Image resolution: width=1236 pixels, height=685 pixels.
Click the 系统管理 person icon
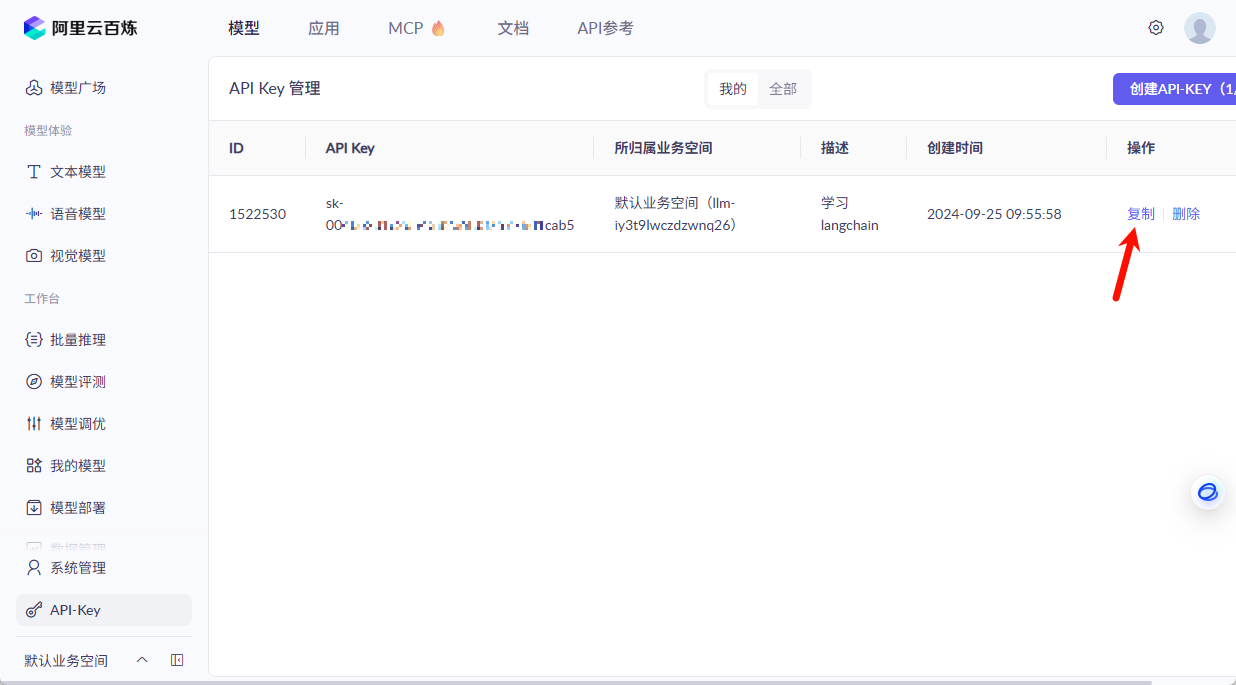click(x=34, y=568)
